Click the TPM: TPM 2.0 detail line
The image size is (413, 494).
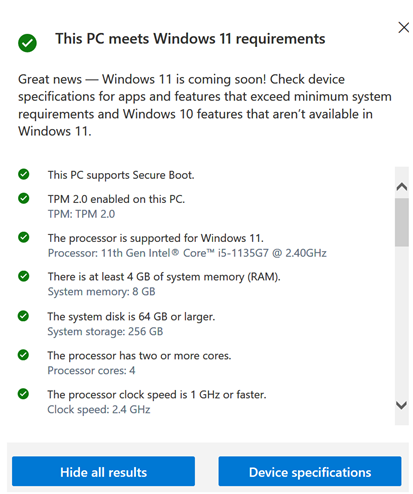81,214
